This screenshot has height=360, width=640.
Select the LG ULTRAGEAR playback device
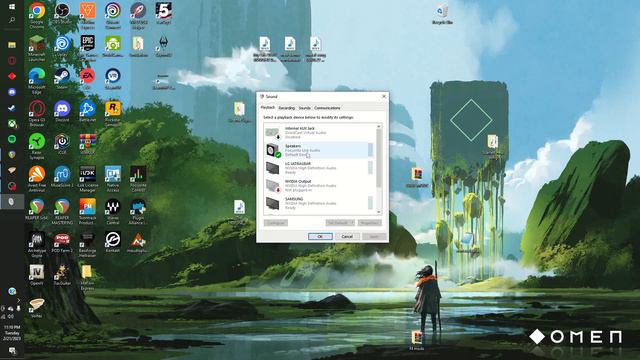(320, 168)
